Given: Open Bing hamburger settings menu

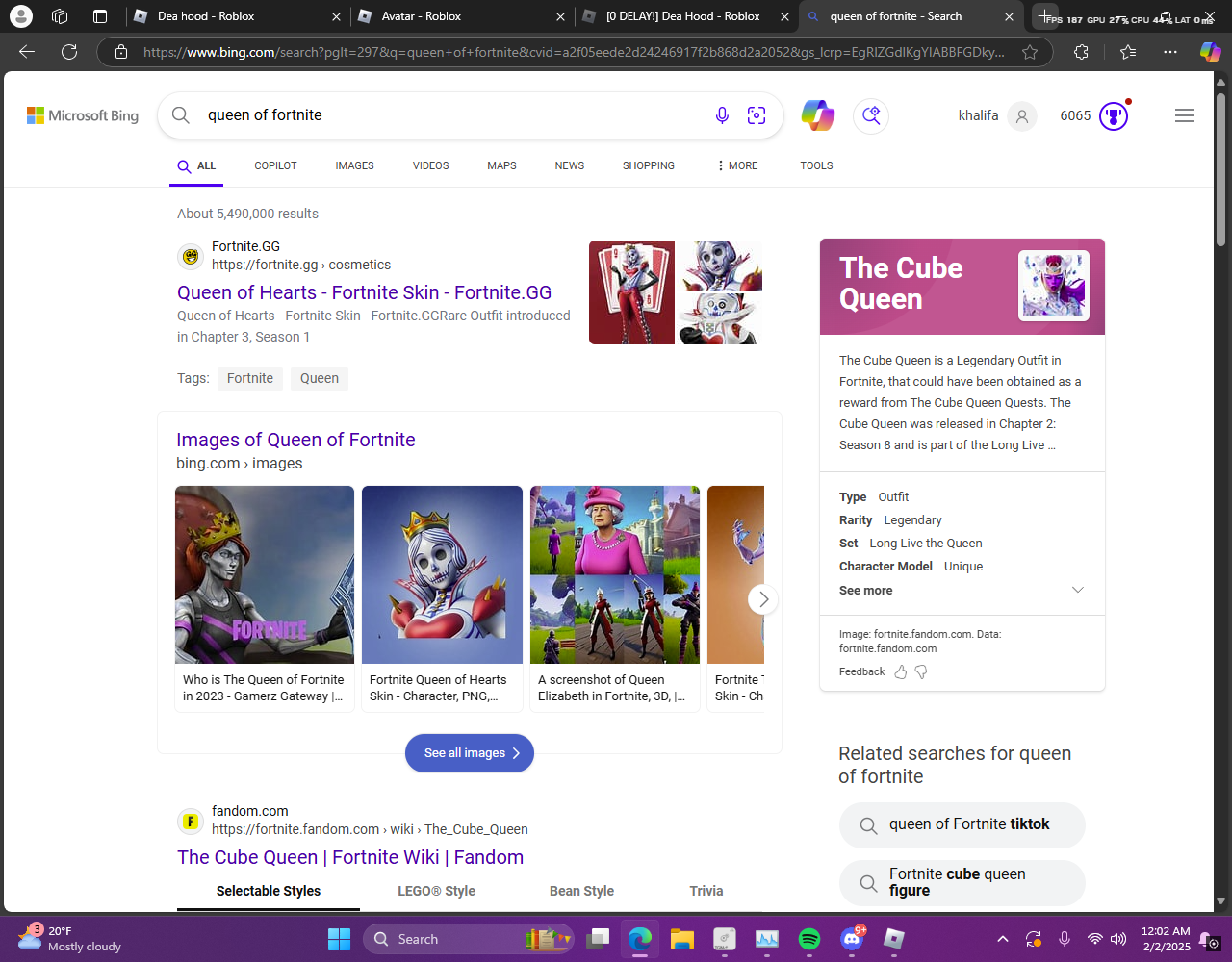Looking at the screenshot, I should coord(1185,115).
